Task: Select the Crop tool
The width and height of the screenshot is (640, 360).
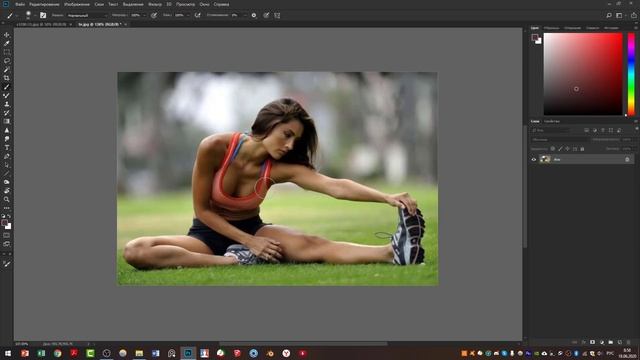Action: pyautogui.click(x=7, y=78)
